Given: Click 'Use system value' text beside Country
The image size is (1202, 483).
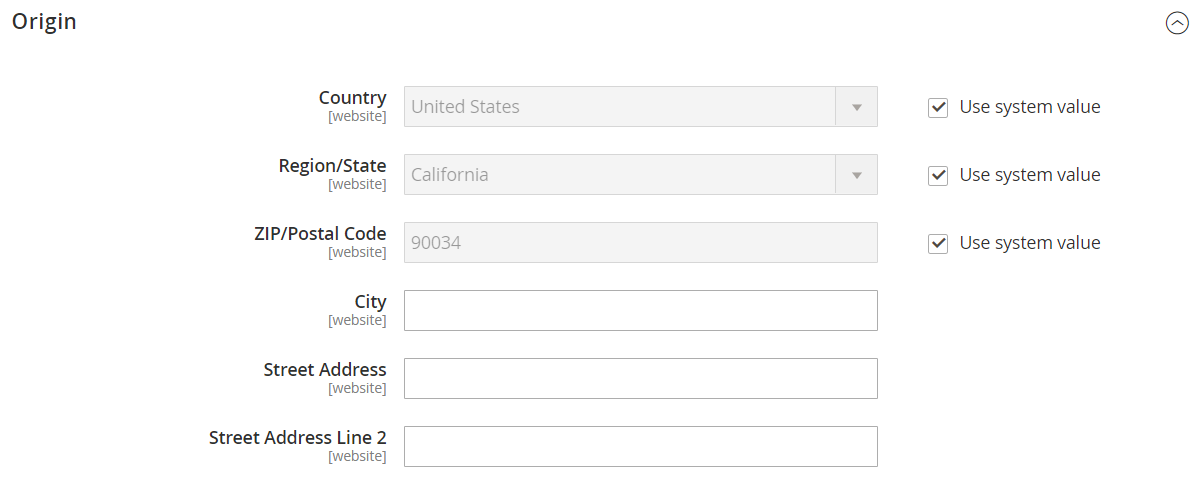Looking at the screenshot, I should 1030,107.
